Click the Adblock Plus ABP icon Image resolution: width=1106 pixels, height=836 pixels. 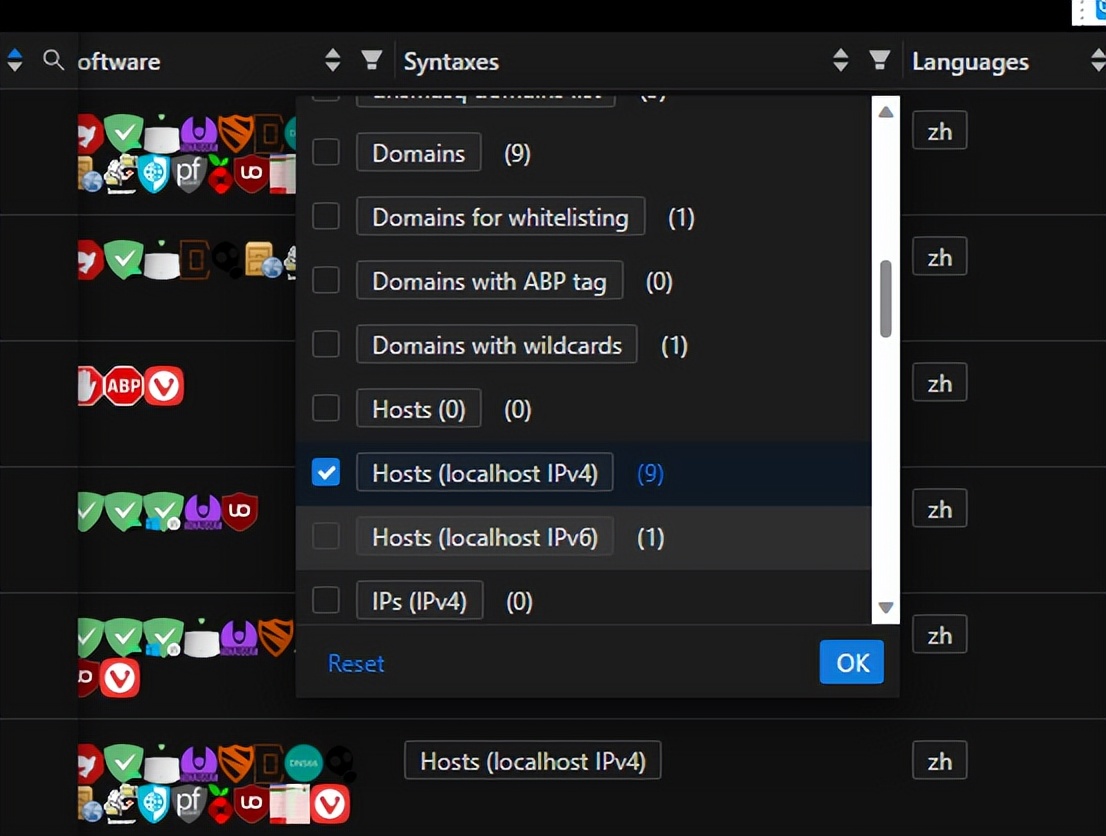(124, 386)
